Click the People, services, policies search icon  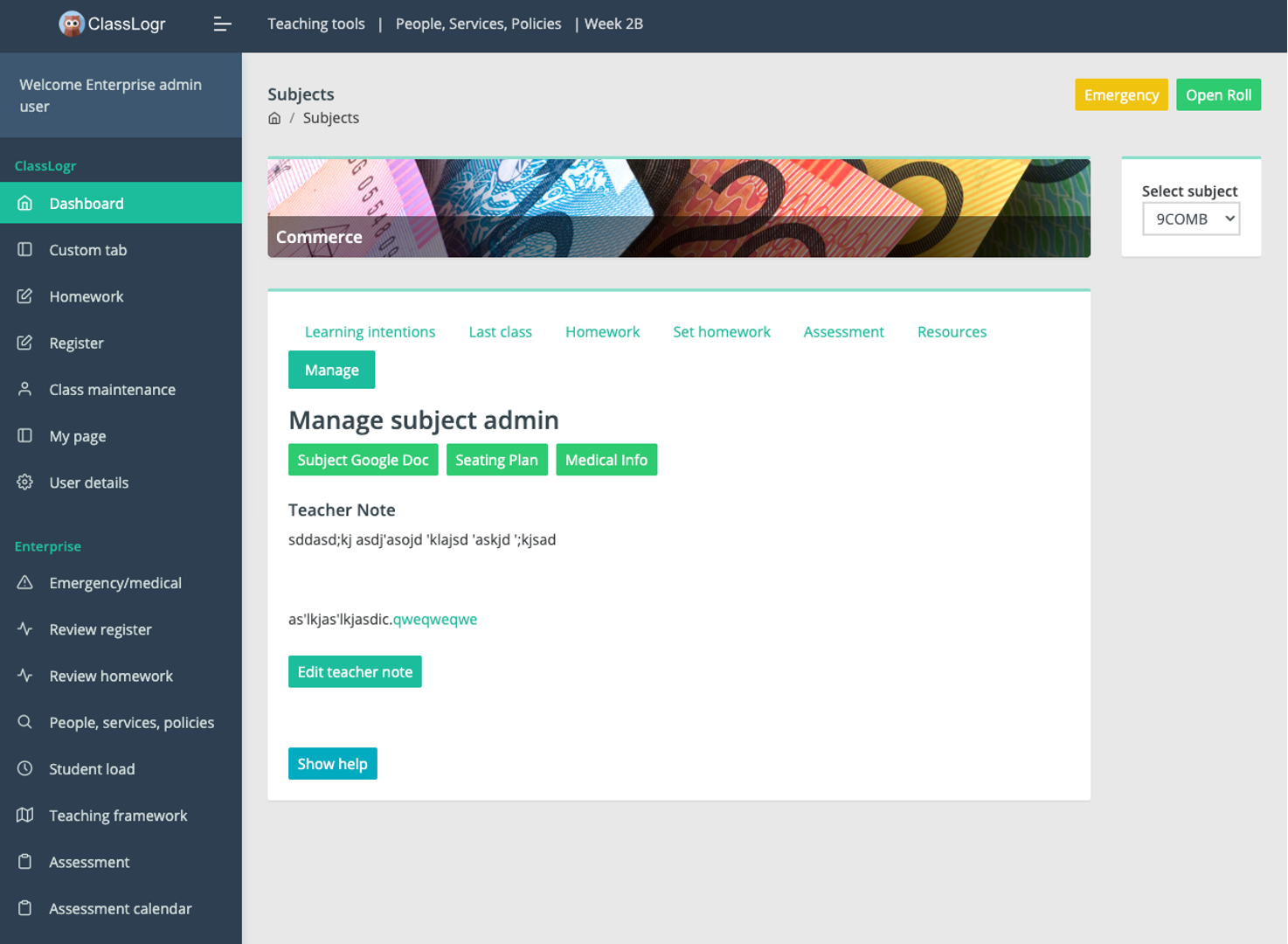[x=25, y=722]
